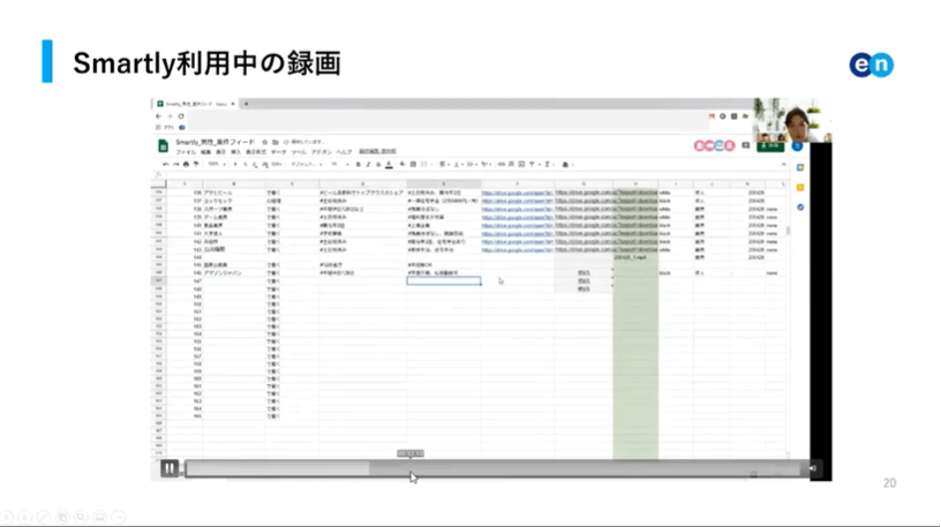Click the browser reload button
941x527 pixels.
point(181,116)
